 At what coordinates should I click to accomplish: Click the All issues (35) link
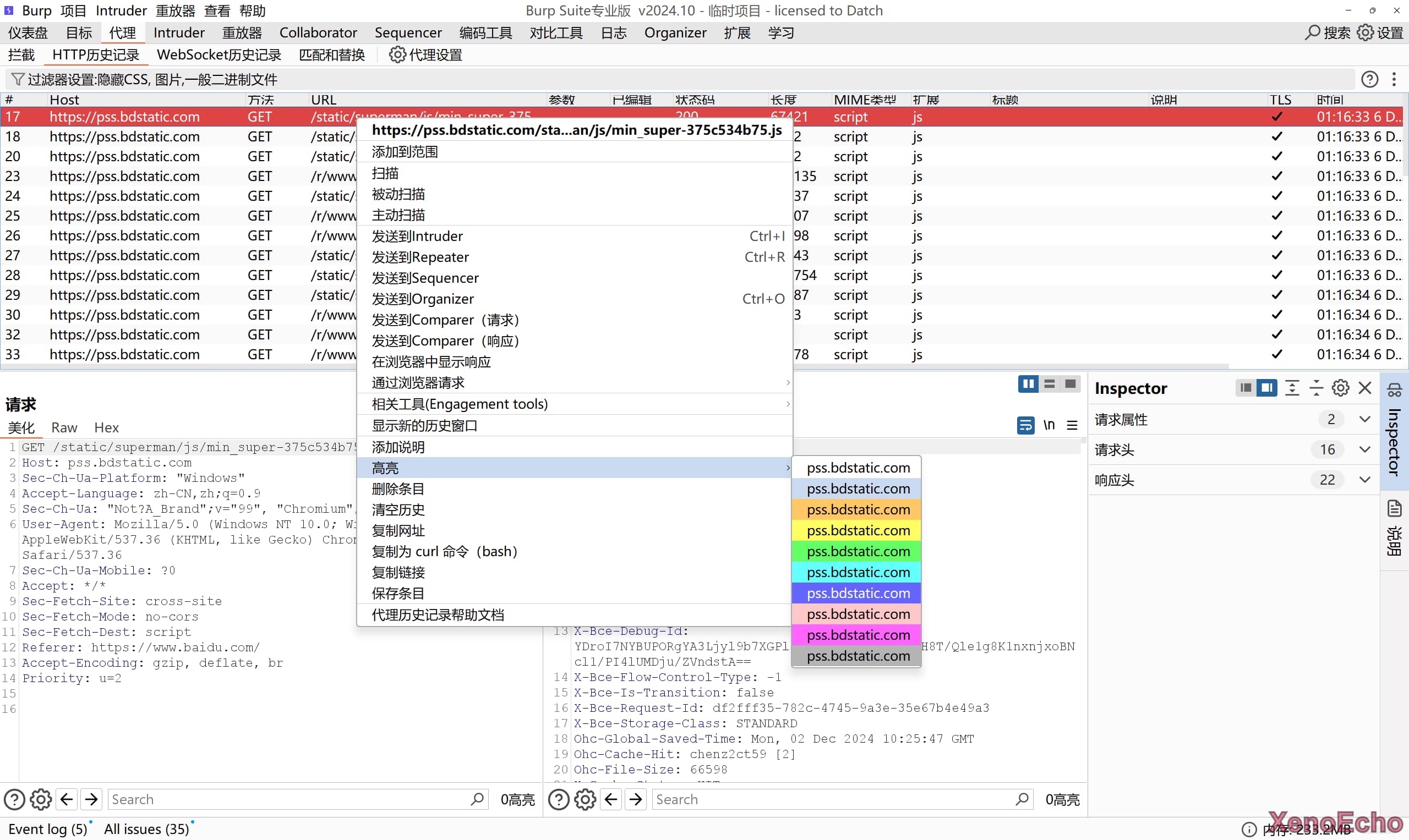click(x=146, y=828)
